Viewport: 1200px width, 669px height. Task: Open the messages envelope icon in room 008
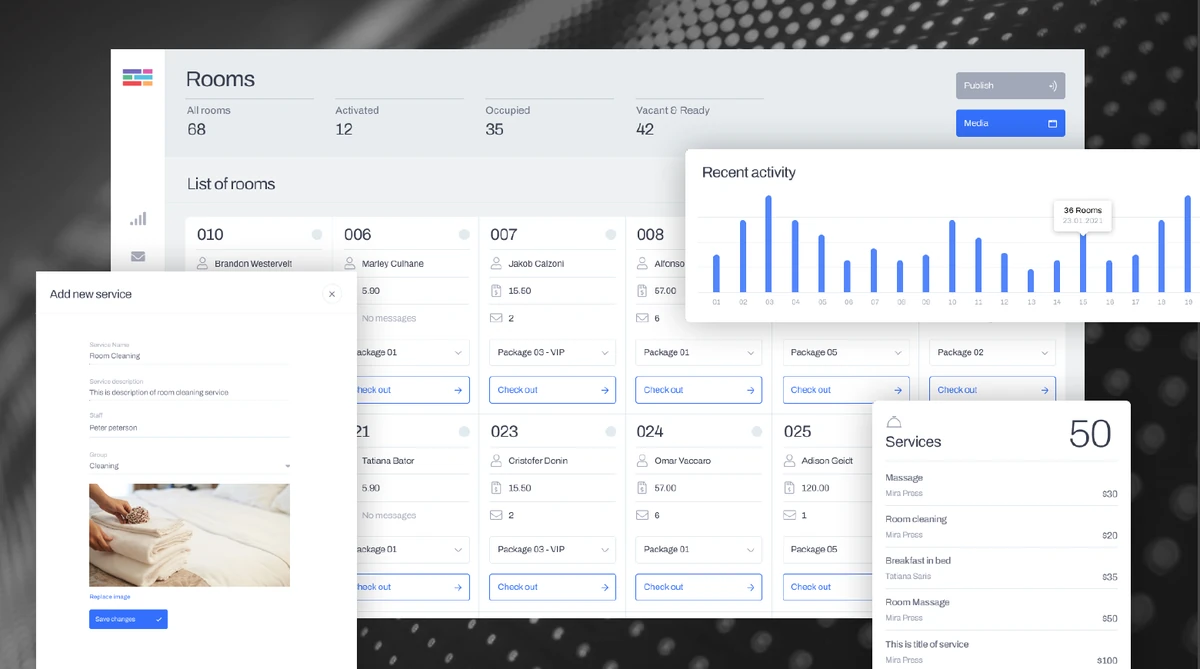click(643, 318)
